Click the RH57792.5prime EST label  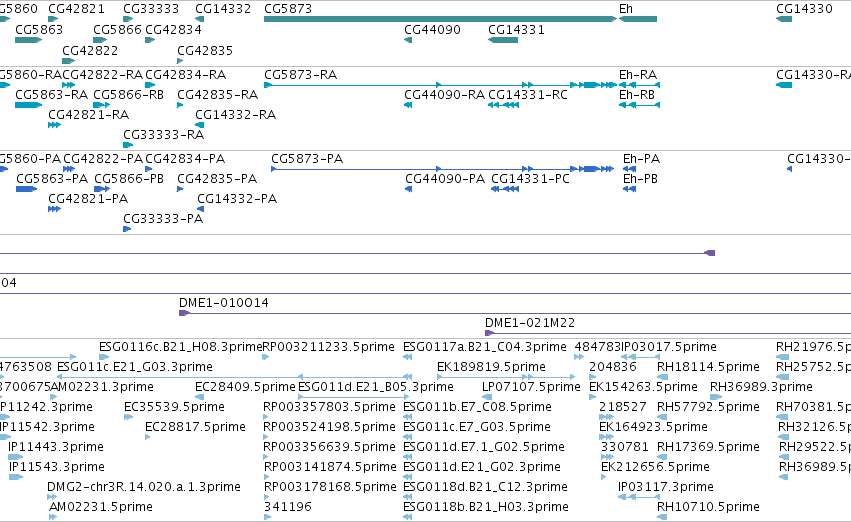point(708,407)
